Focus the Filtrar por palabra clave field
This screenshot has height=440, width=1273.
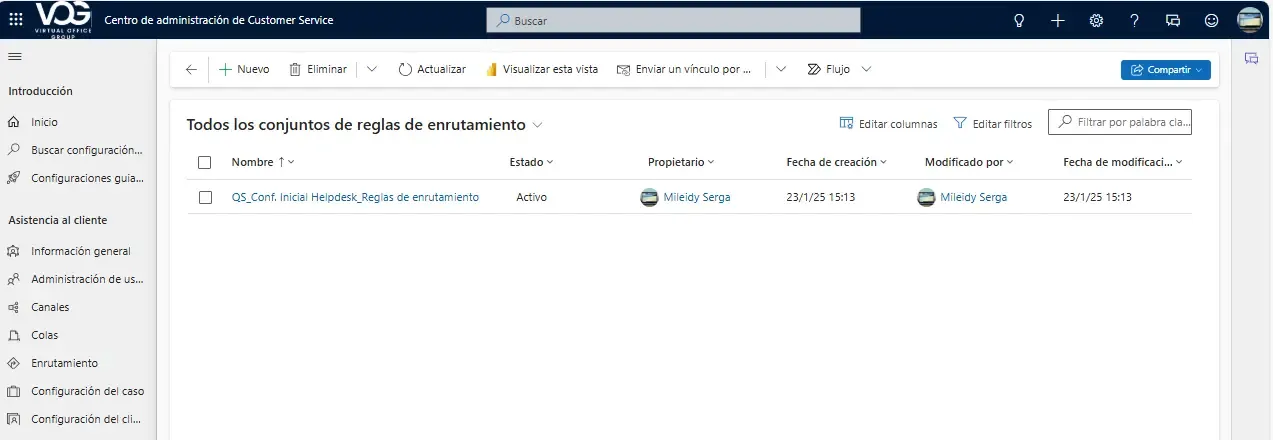tap(1126, 122)
